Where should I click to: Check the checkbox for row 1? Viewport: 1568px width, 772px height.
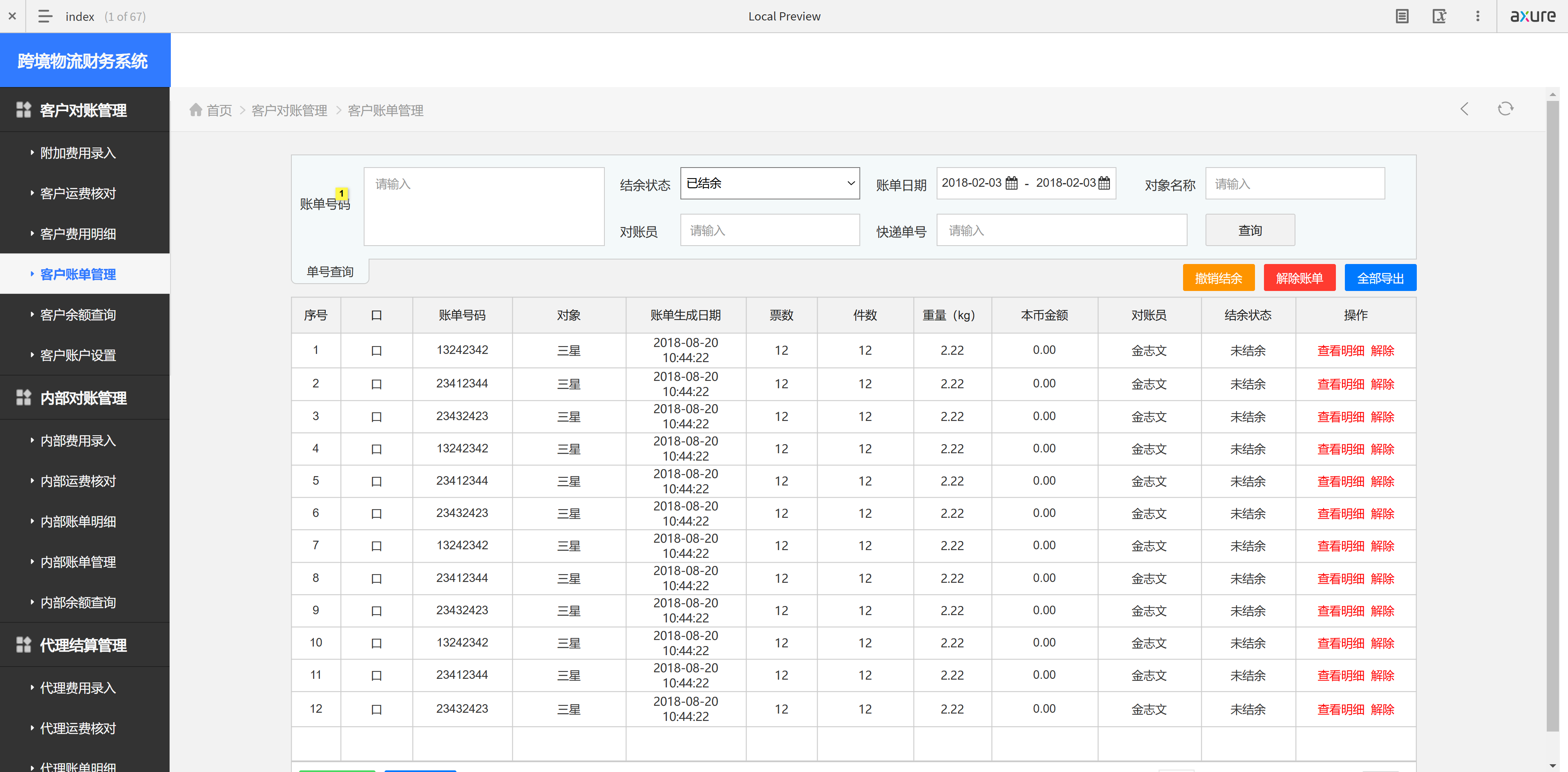376,351
